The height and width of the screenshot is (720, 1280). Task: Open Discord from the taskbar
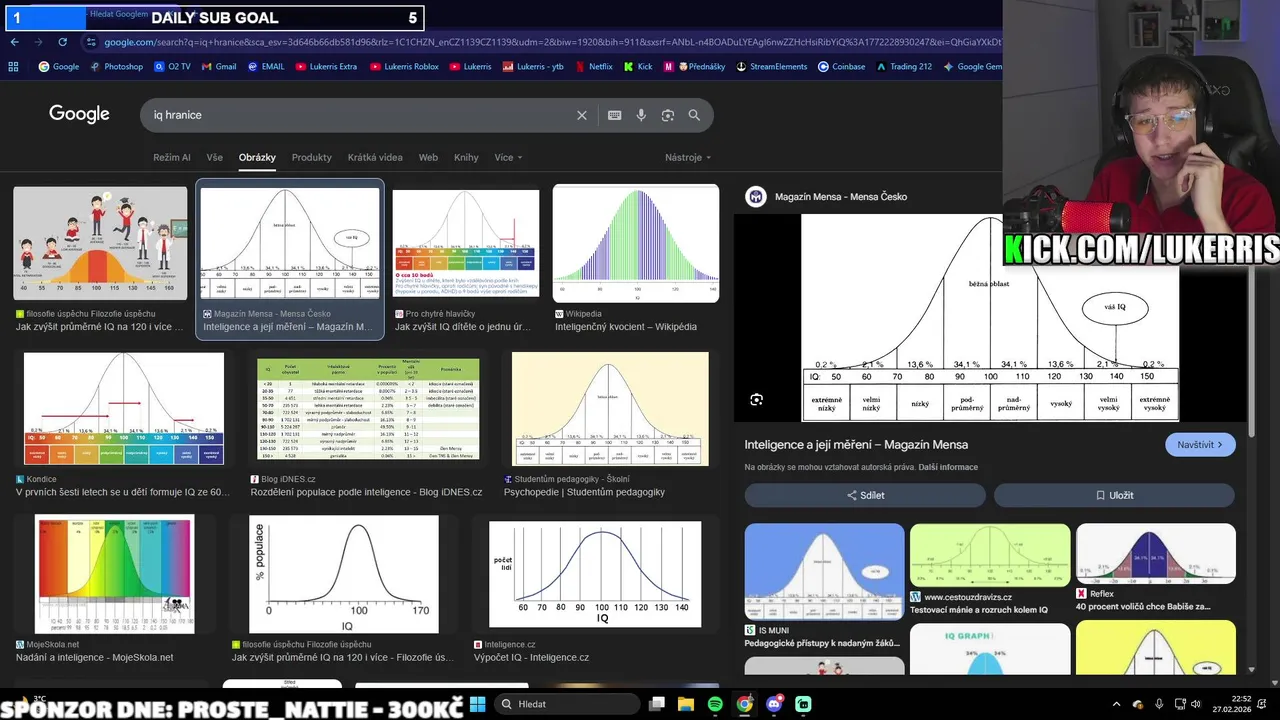tap(774, 704)
